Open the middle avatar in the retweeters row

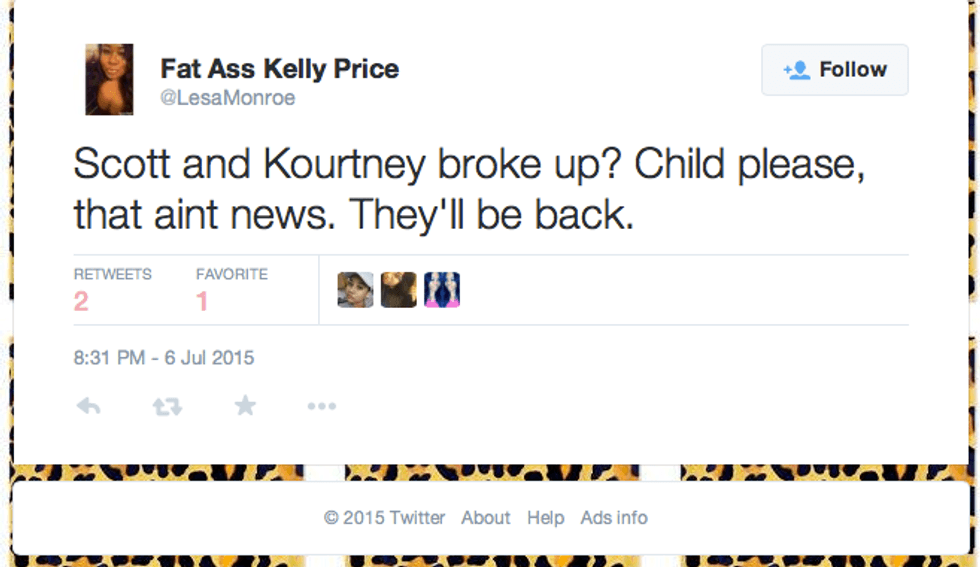398,290
